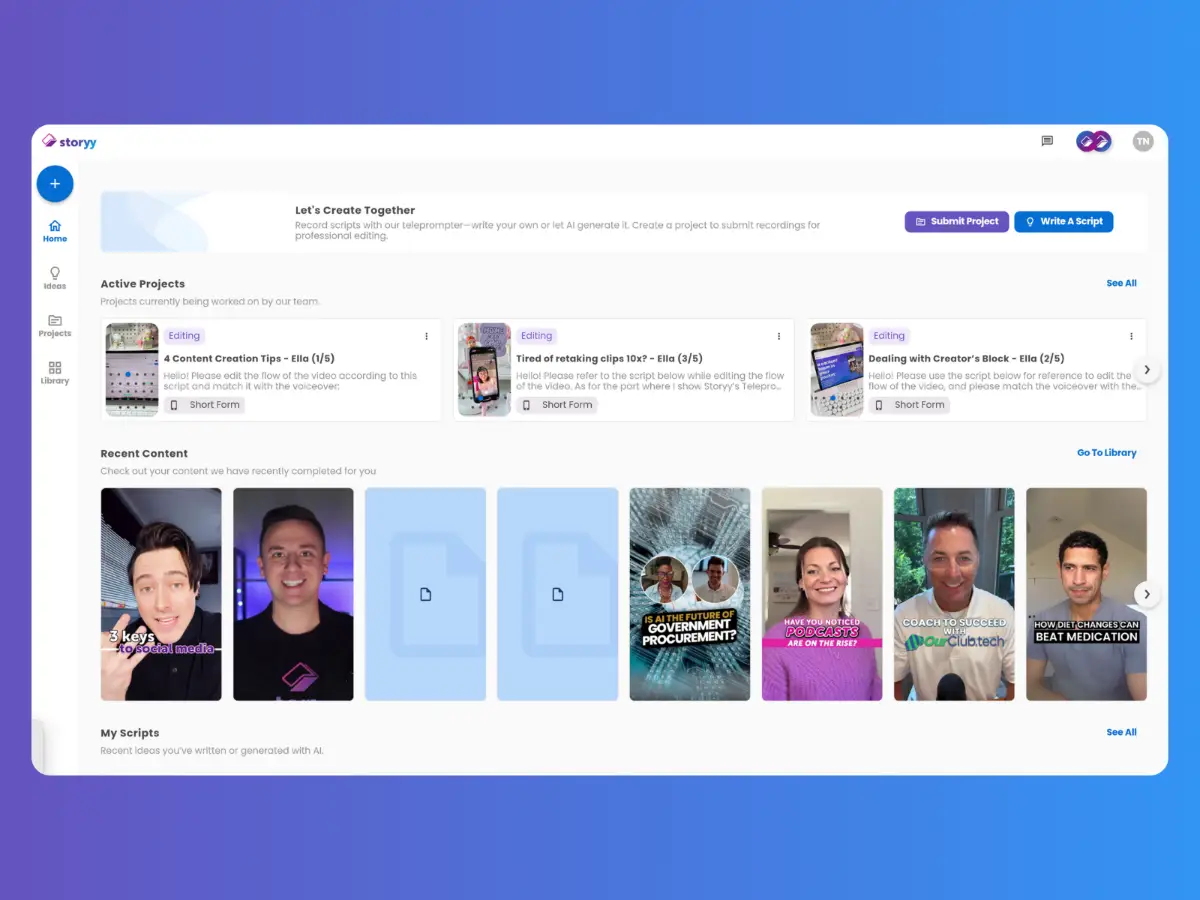
Task: Click the Storyy logo
Action: point(70,142)
